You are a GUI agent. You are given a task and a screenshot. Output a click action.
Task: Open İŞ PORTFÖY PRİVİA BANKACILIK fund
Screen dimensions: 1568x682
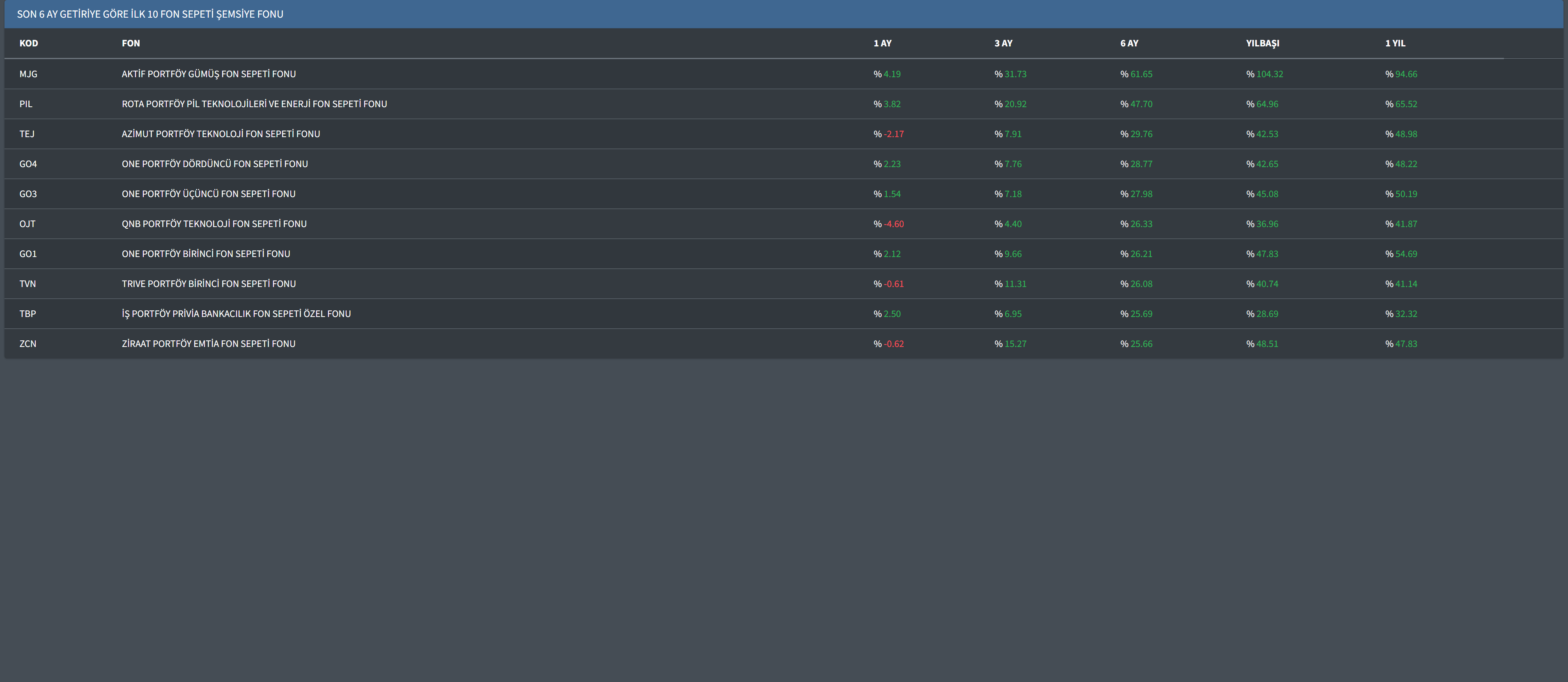pyautogui.click(x=236, y=314)
